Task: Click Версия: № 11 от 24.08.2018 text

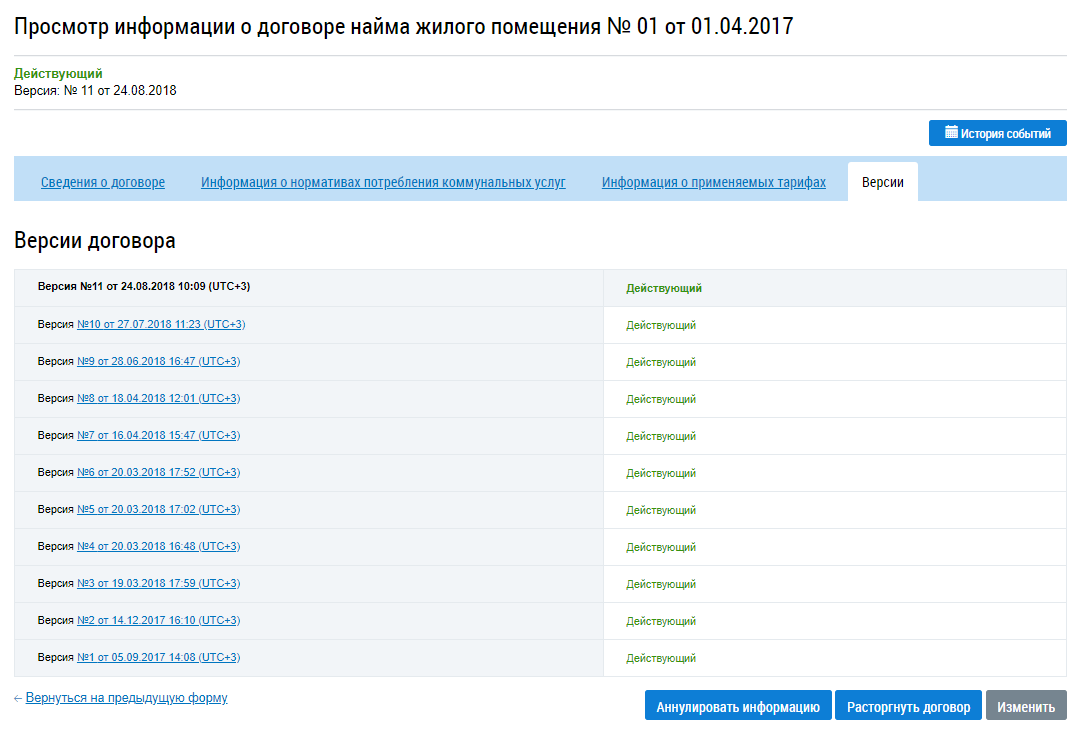Action: point(95,91)
